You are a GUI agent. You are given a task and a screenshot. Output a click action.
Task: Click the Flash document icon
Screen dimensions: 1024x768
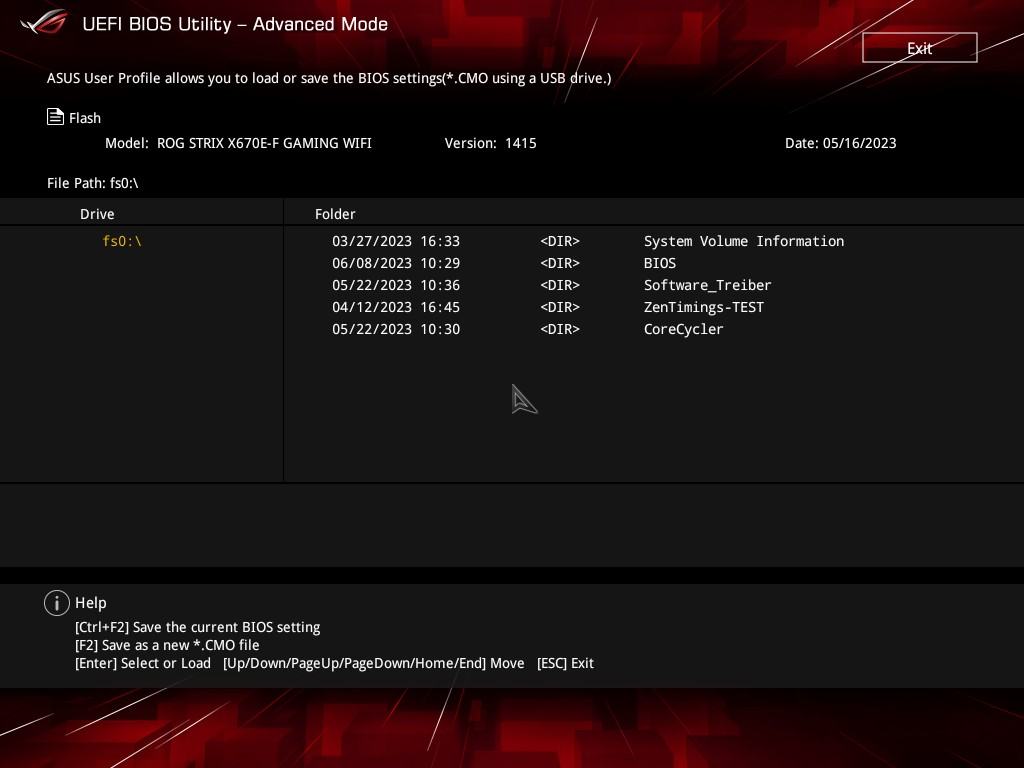click(55, 117)
